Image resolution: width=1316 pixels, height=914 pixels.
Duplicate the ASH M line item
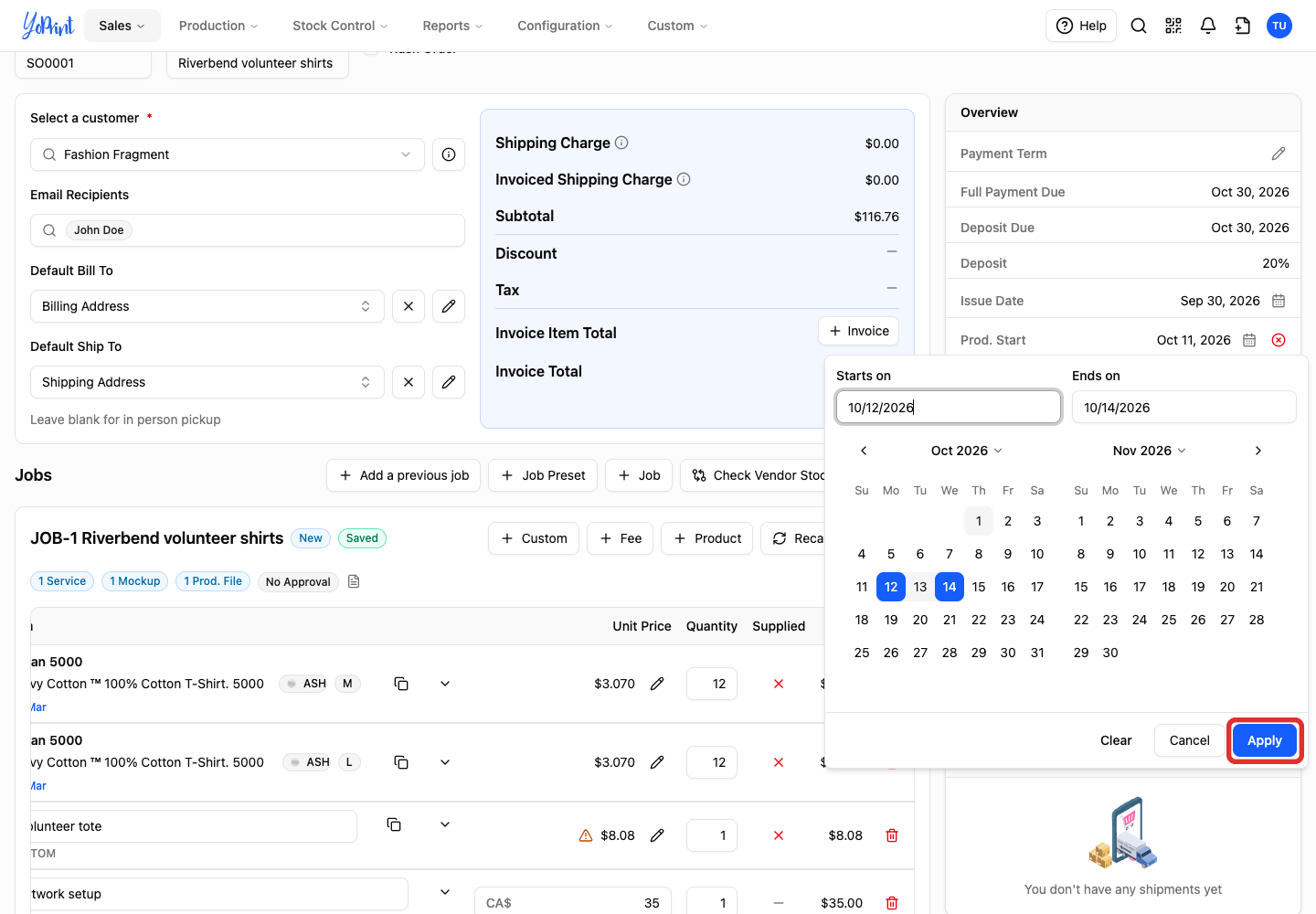[401, 684]
